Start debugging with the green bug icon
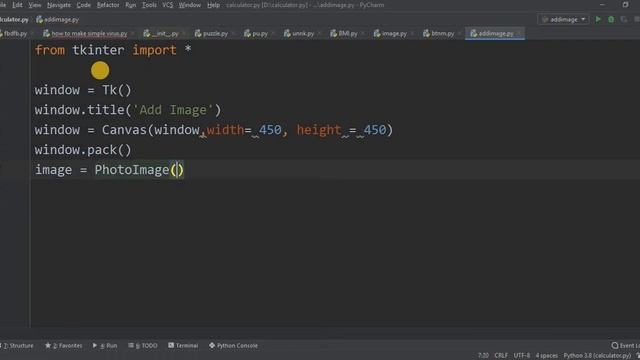 tap(611, 19)
